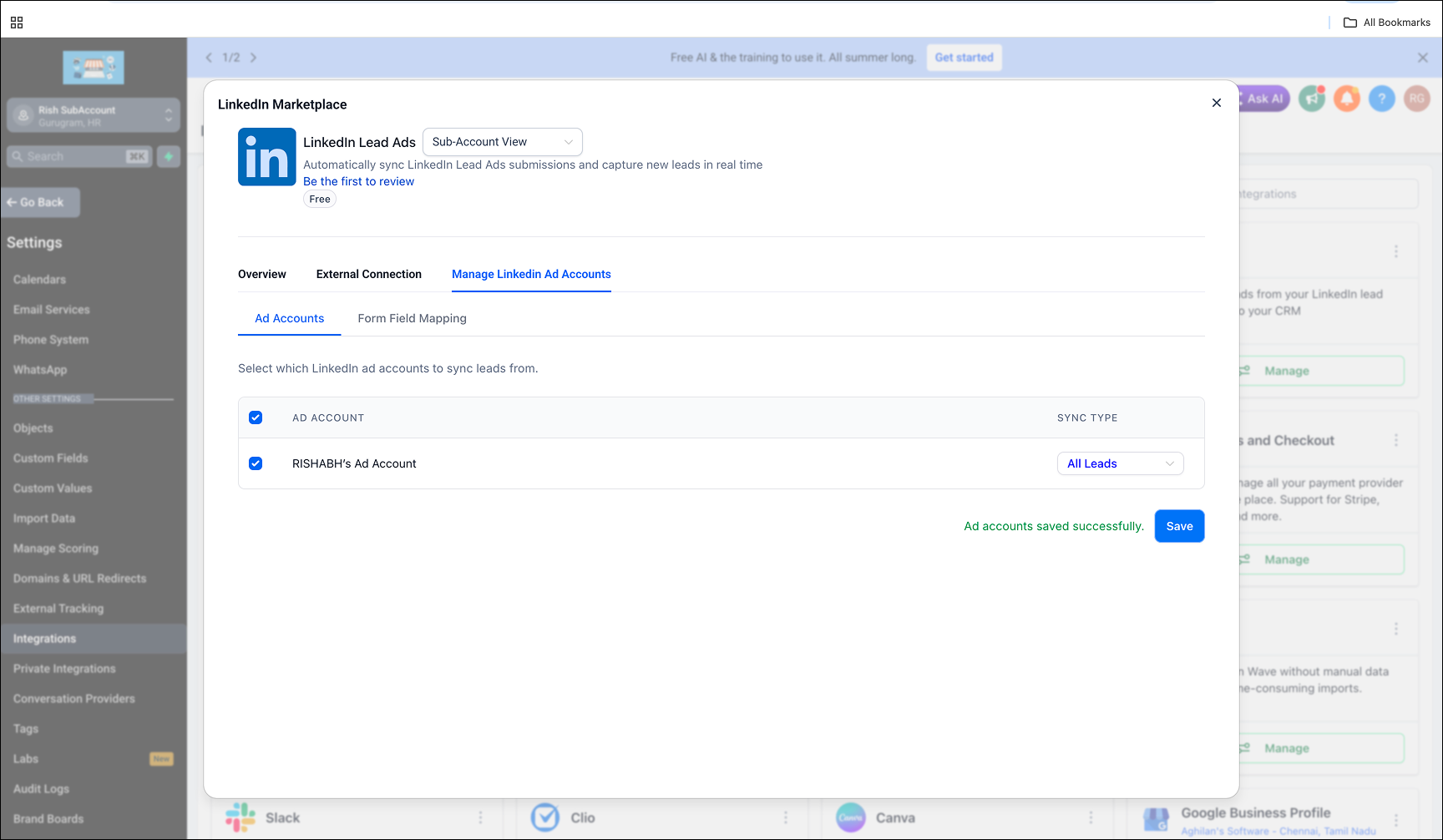This screenshot has width=1443, height=840.
Task: Switch to the External Connection tab
Action: click(x=369, y=274)
